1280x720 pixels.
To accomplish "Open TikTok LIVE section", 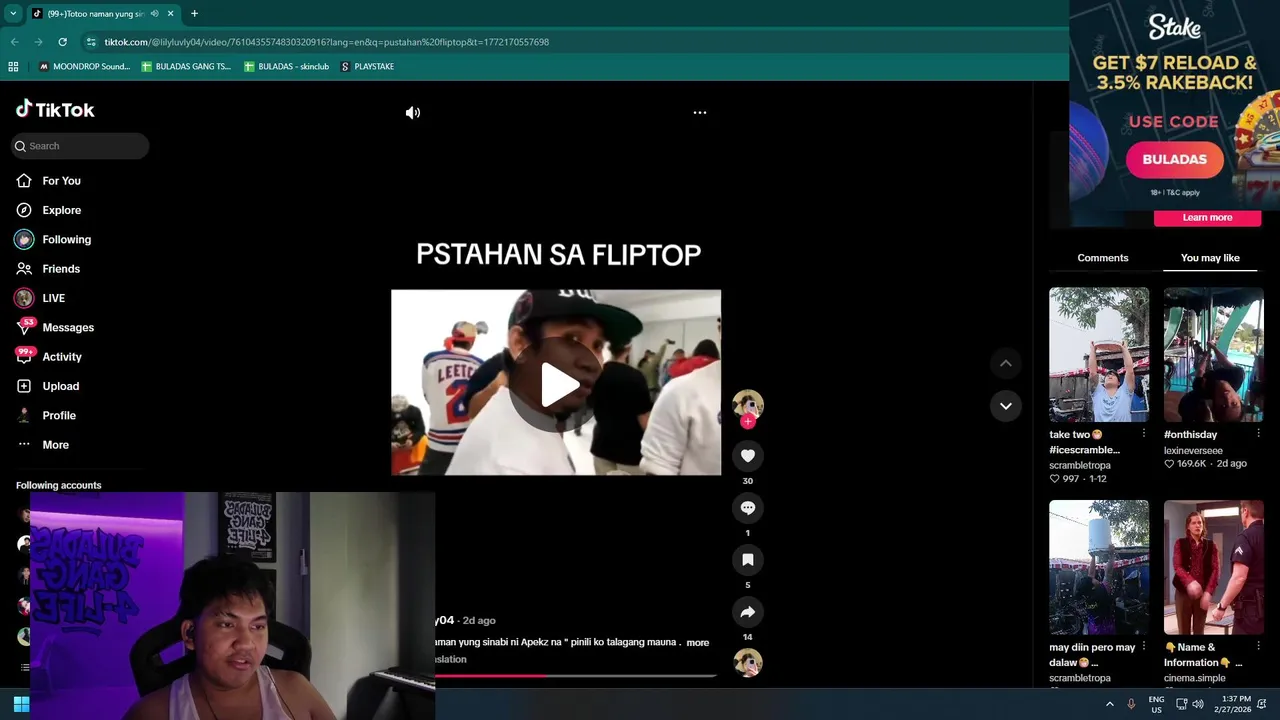I will pyautogui.click(x=53, y=298).
